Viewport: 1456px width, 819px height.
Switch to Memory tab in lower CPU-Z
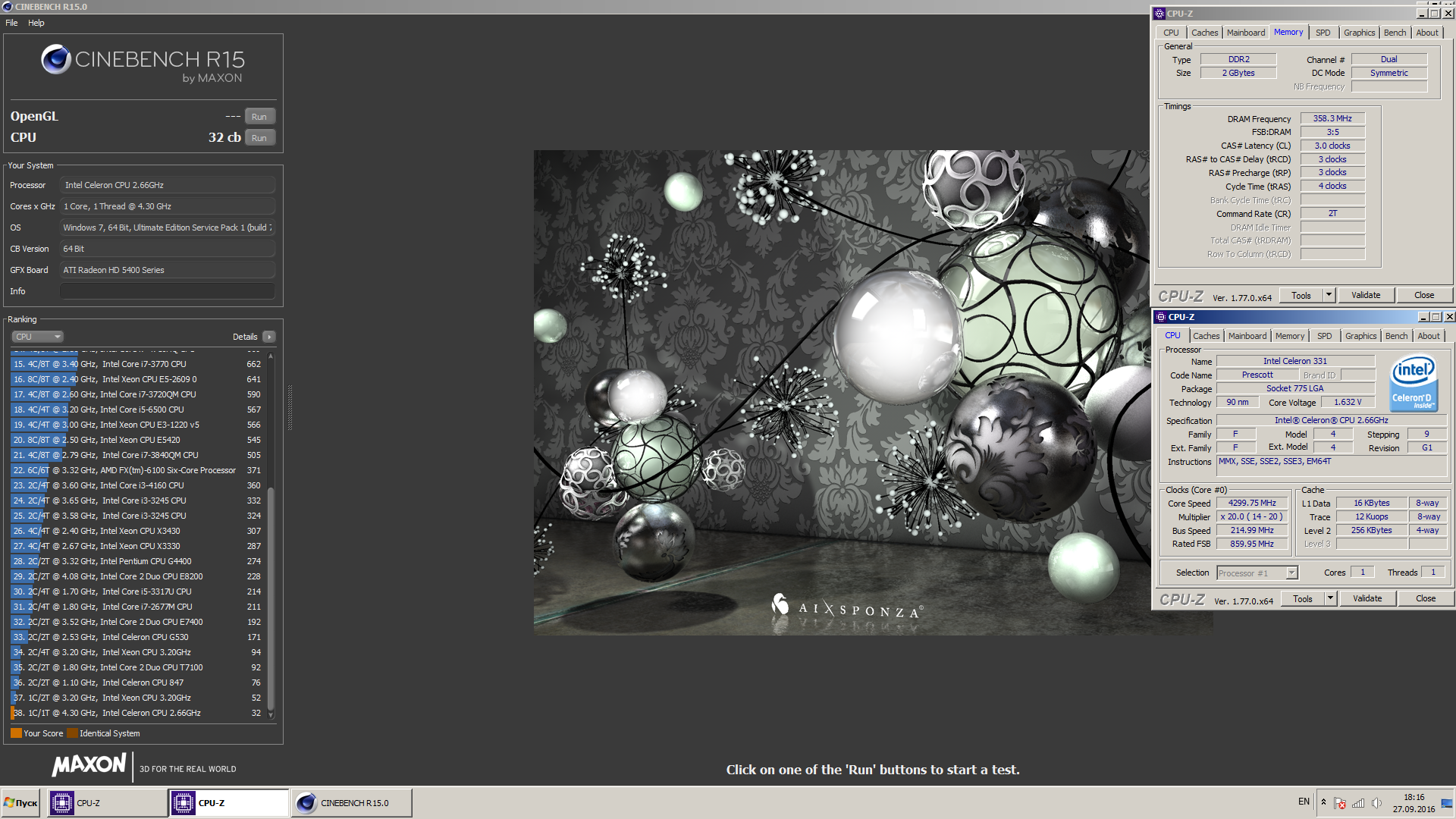(x=1289, y=336)
